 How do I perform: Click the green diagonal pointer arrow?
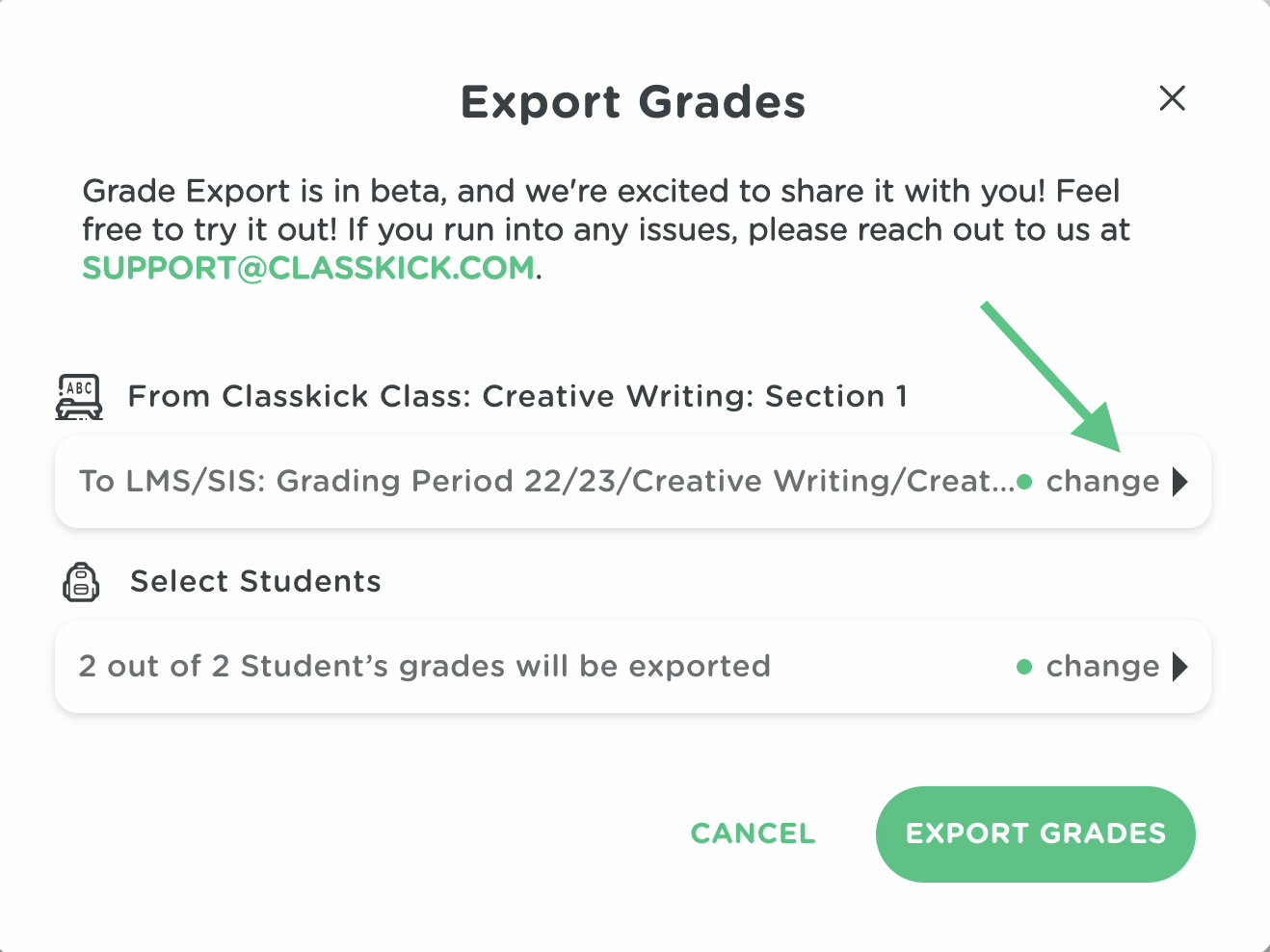coord(1050,378)
